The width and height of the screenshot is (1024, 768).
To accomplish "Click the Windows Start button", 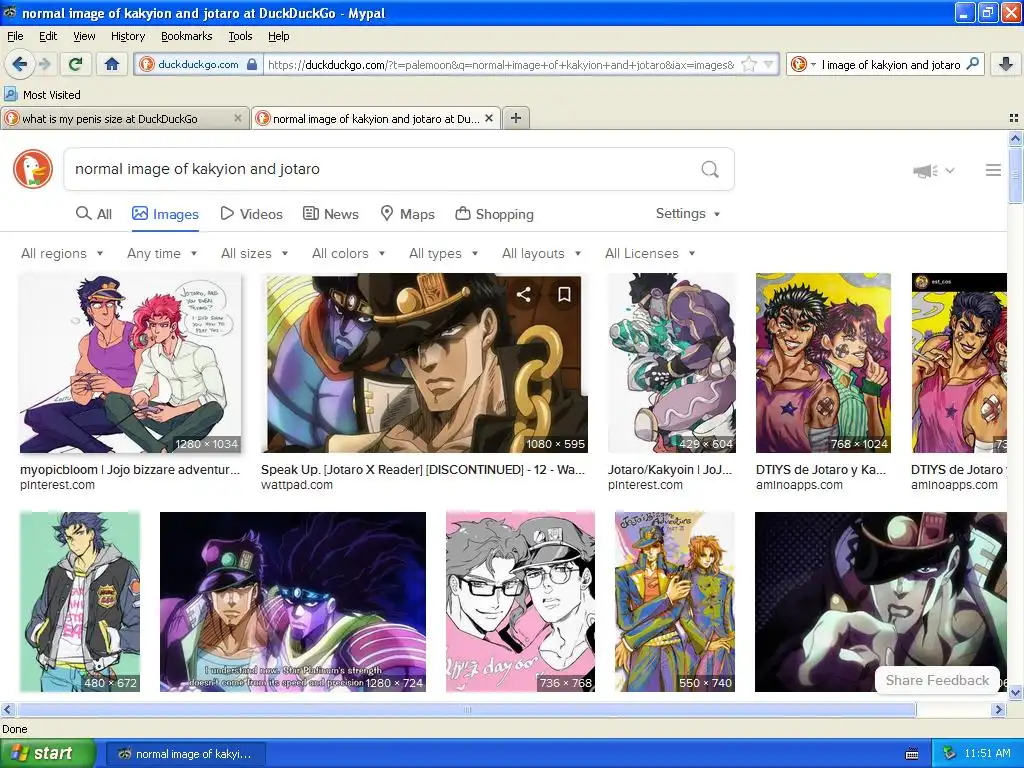I will pyautogui.click(x=48, y=753).
